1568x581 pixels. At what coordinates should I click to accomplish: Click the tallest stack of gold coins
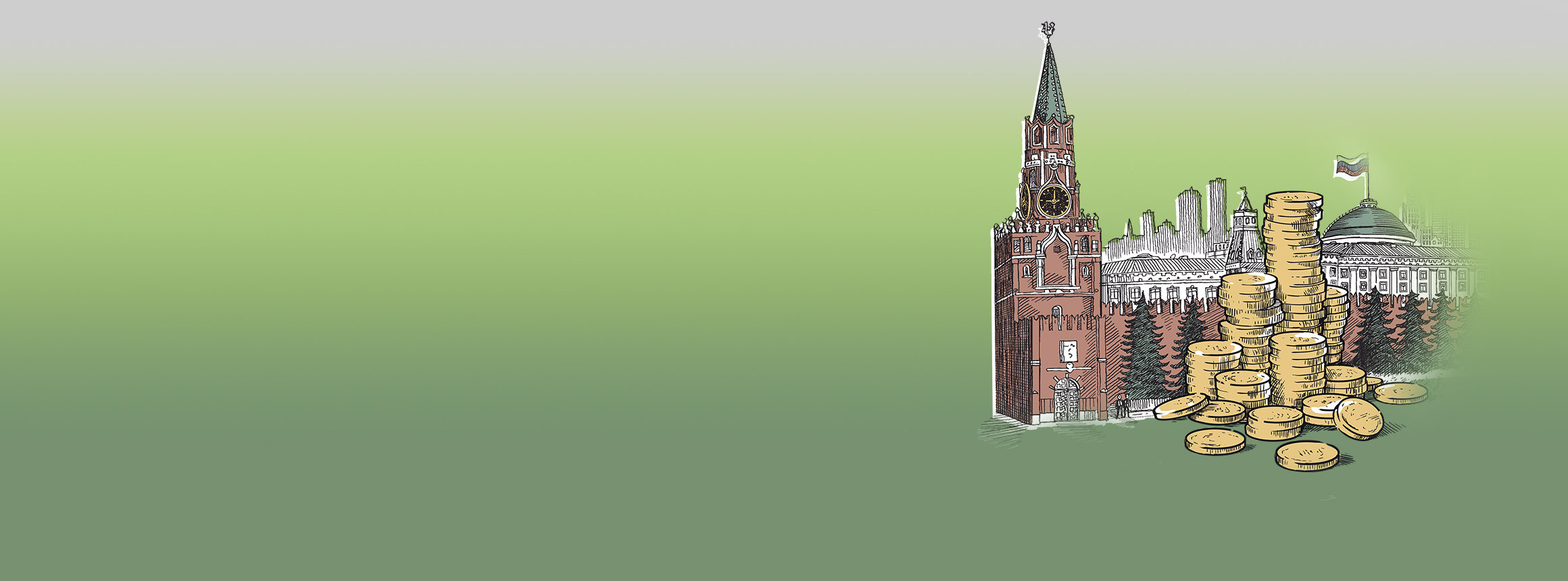(x=1294, y=263)
